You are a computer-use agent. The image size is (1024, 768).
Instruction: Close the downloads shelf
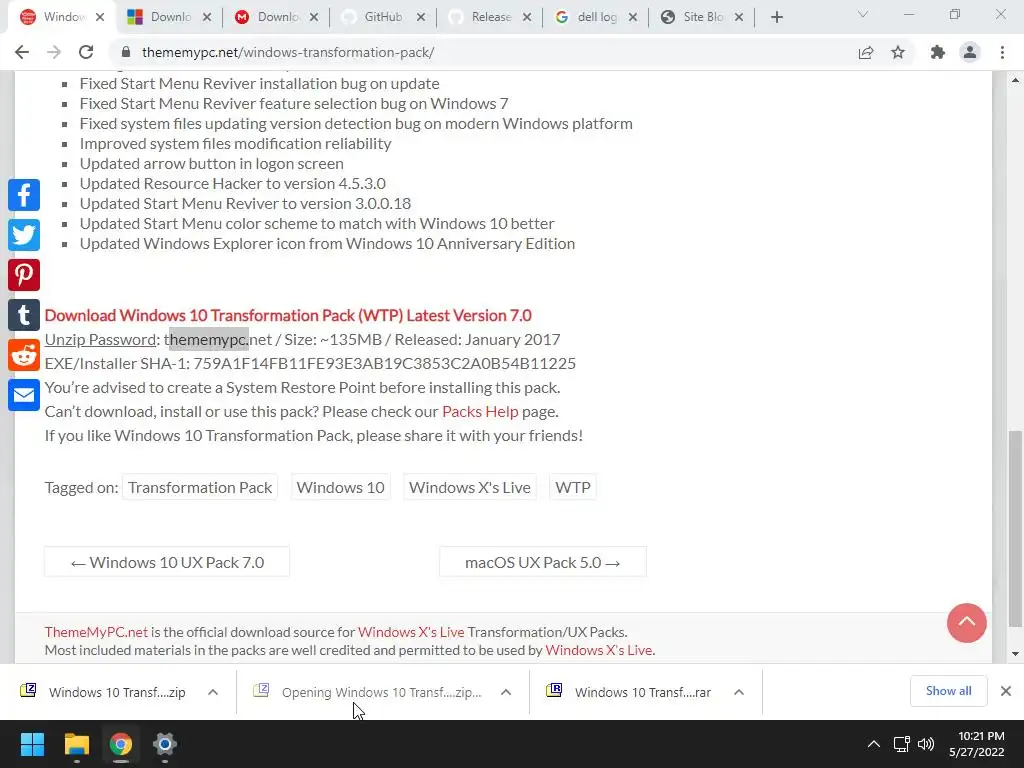[1006, 691]
